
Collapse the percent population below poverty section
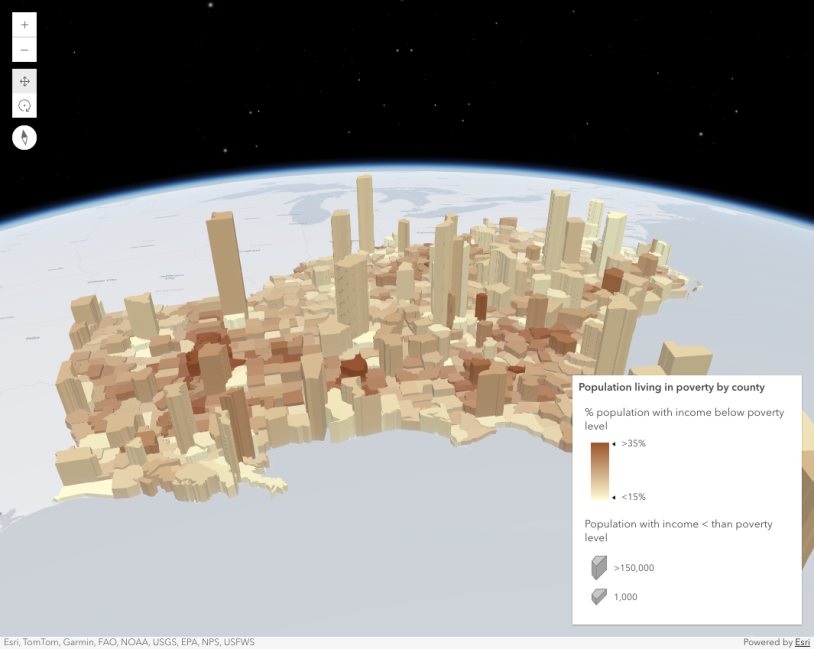pyautogui.click(x=683, y=418)
